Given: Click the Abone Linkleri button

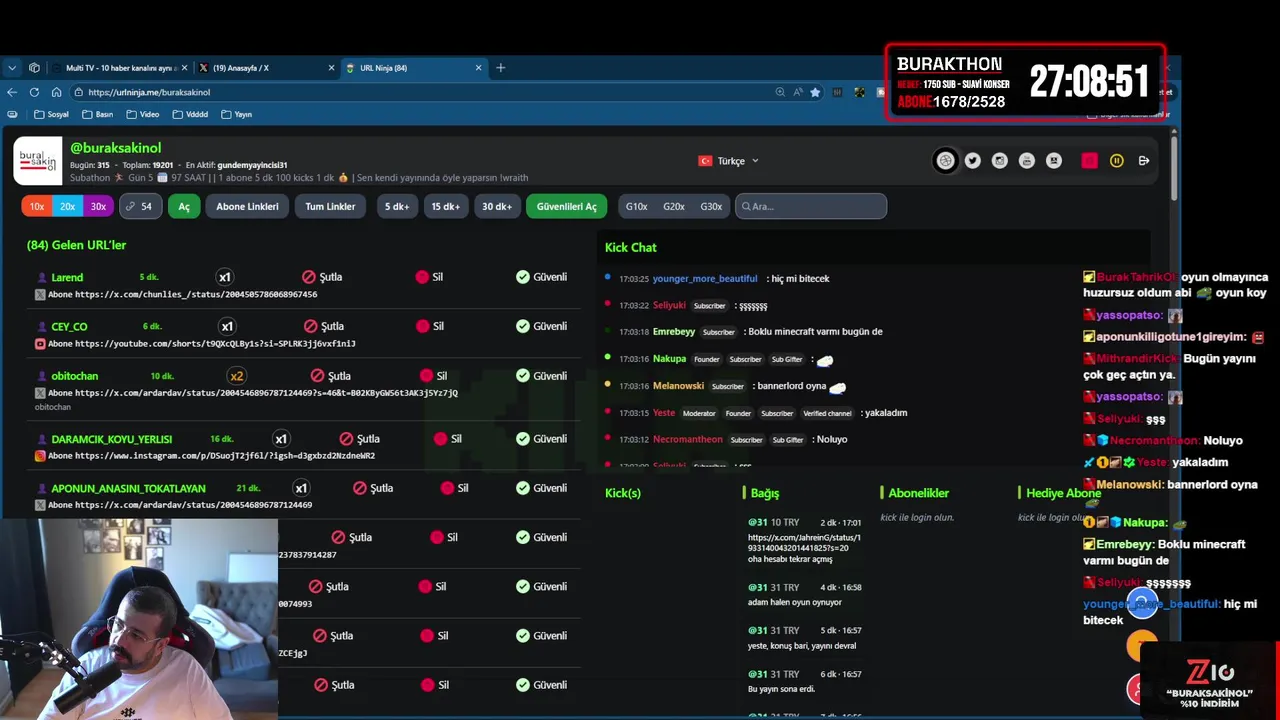Looking at the screenshot, I should pos(247,206).
